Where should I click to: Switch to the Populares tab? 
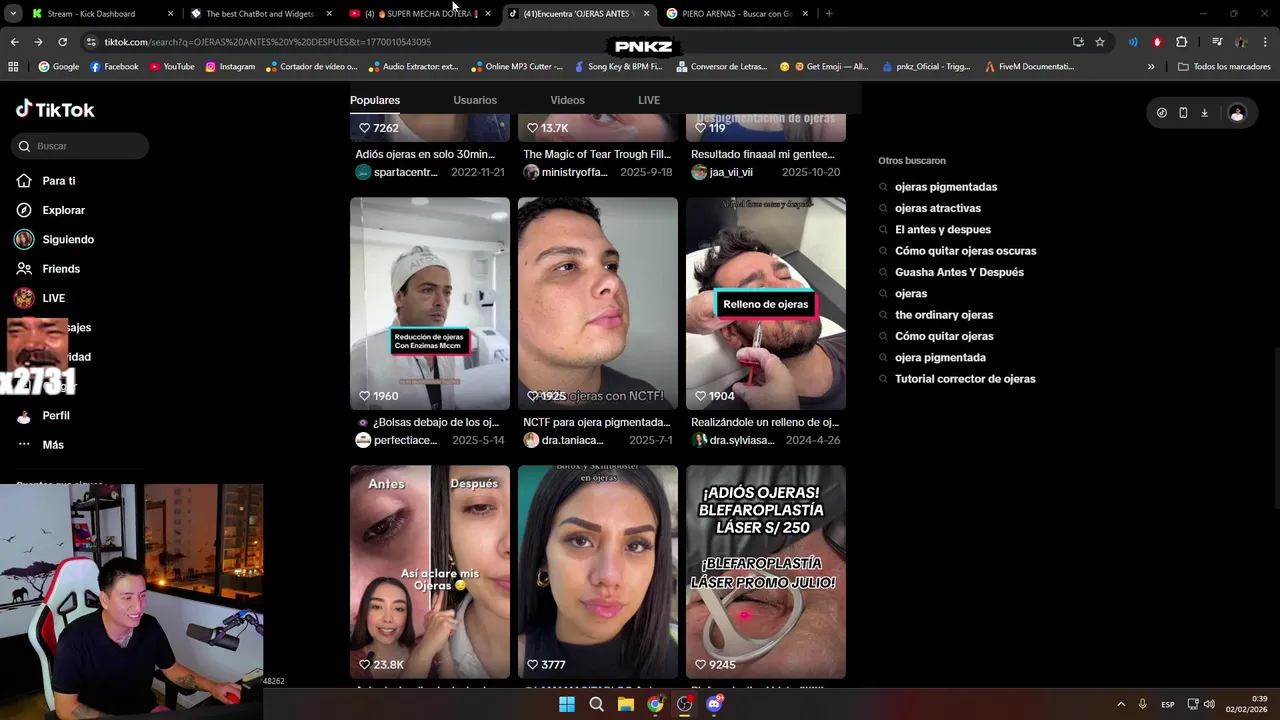(375, 100)
